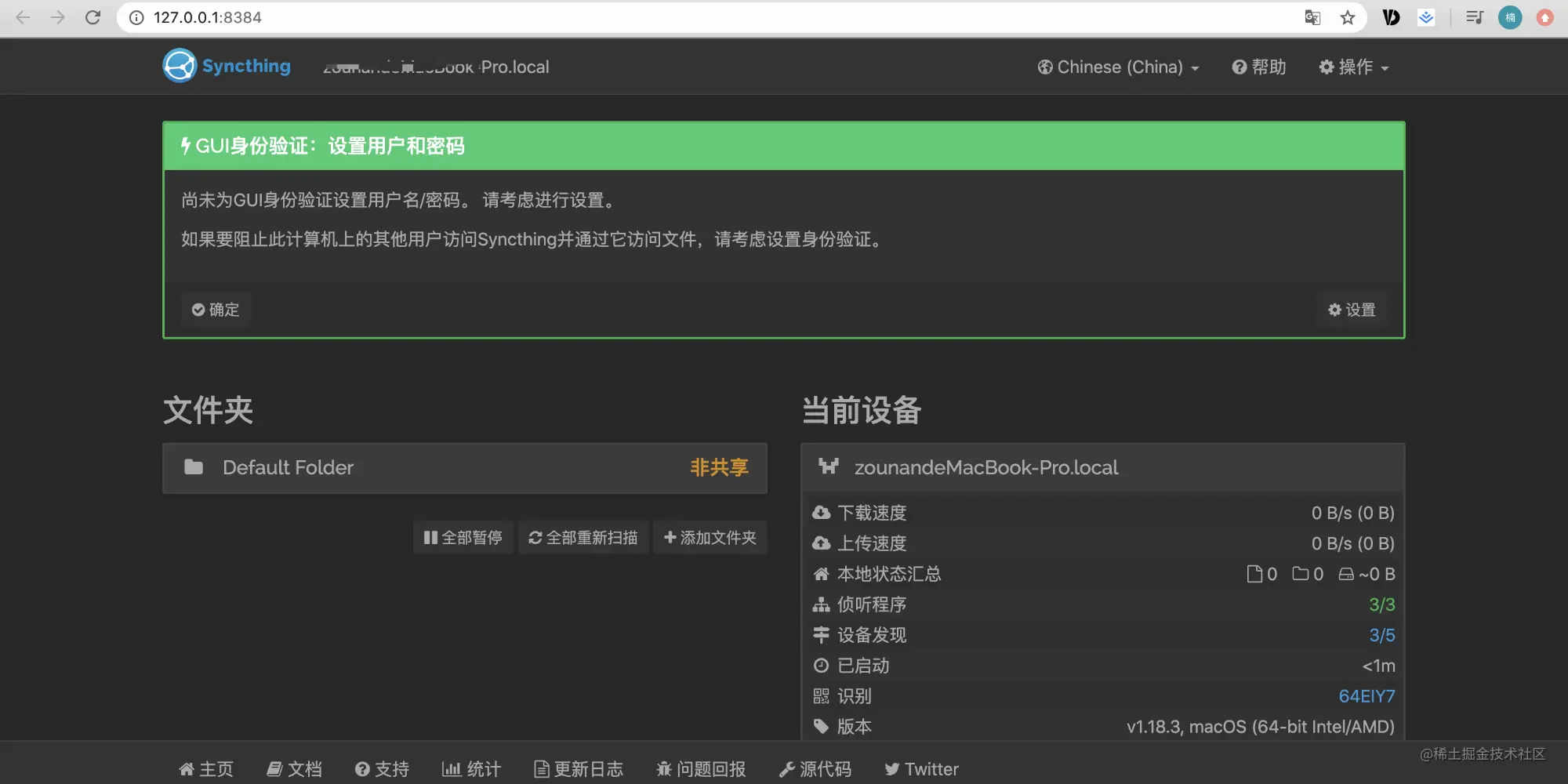Open 主页 home footer link
Viewport: 1568px width, 784px height.
[206, 769]
